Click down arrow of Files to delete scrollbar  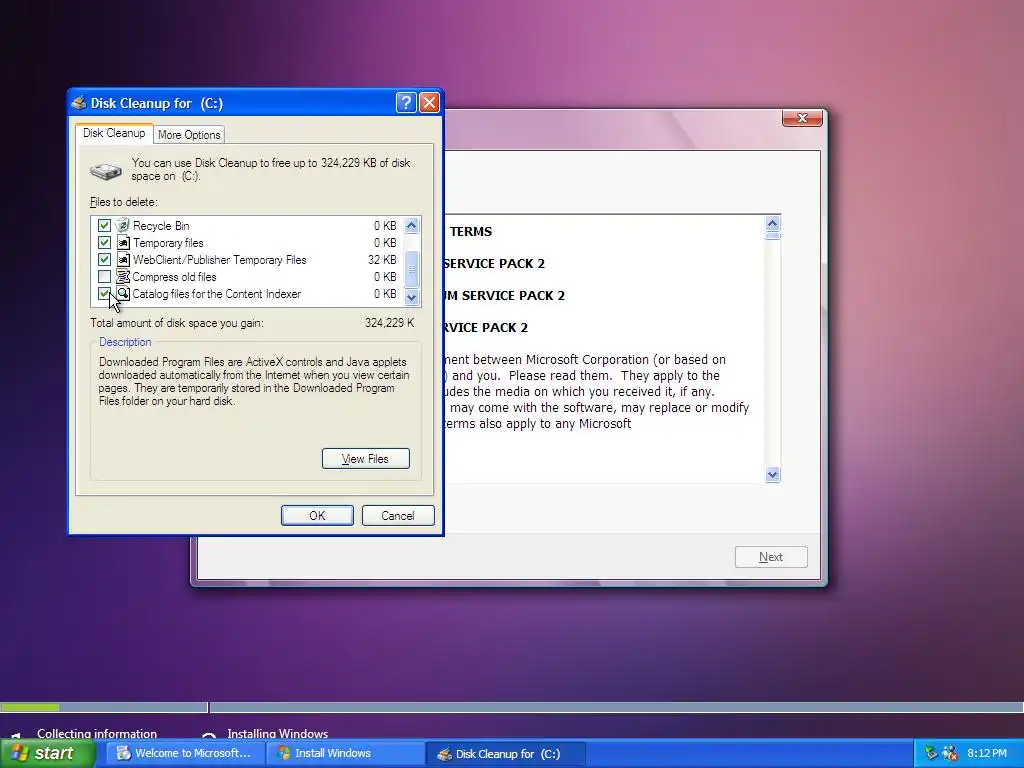pos(411,297)
